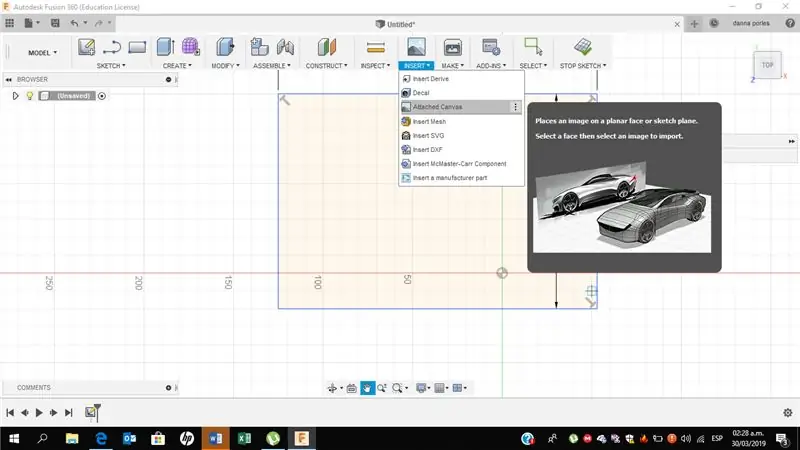
Task: Choose Insert McMaster-Carr Component entry
Action: pyautogui.click(x=461, y=164)
